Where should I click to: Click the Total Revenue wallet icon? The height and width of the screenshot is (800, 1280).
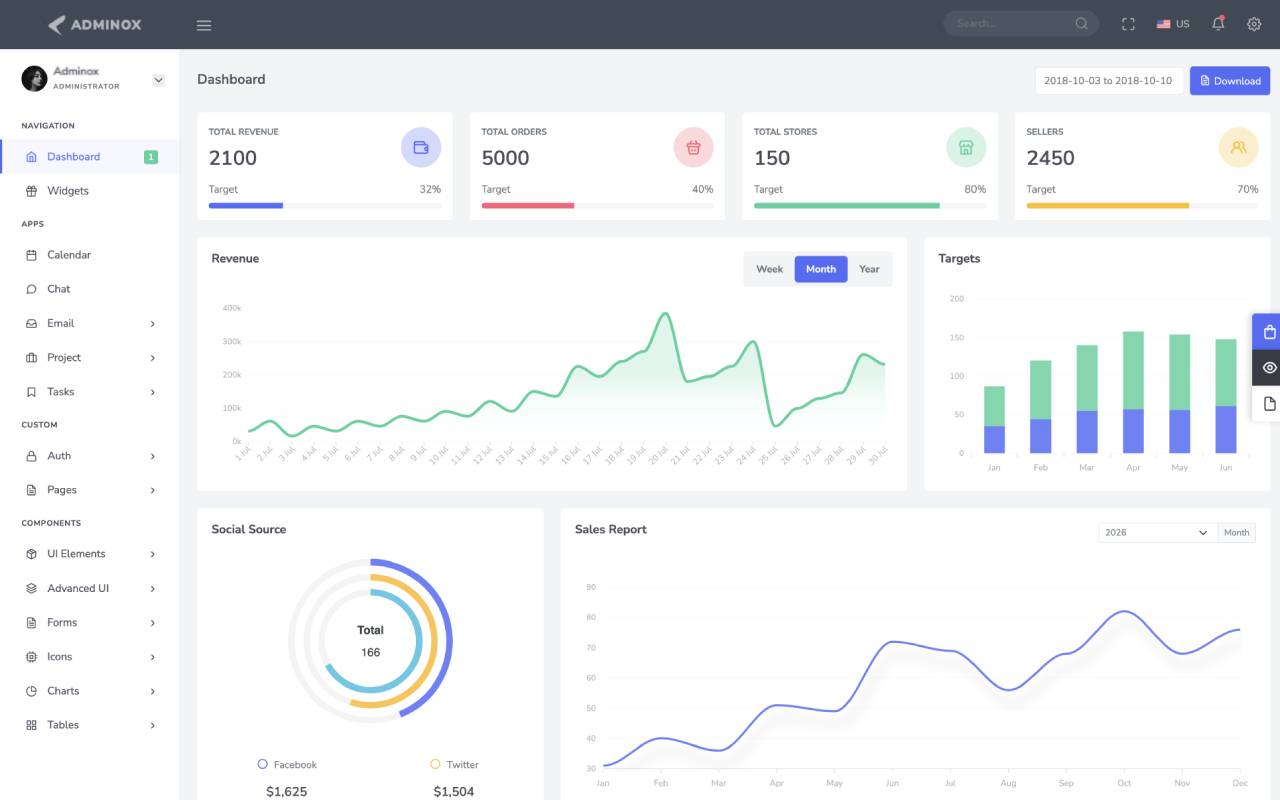pos(421,147)
